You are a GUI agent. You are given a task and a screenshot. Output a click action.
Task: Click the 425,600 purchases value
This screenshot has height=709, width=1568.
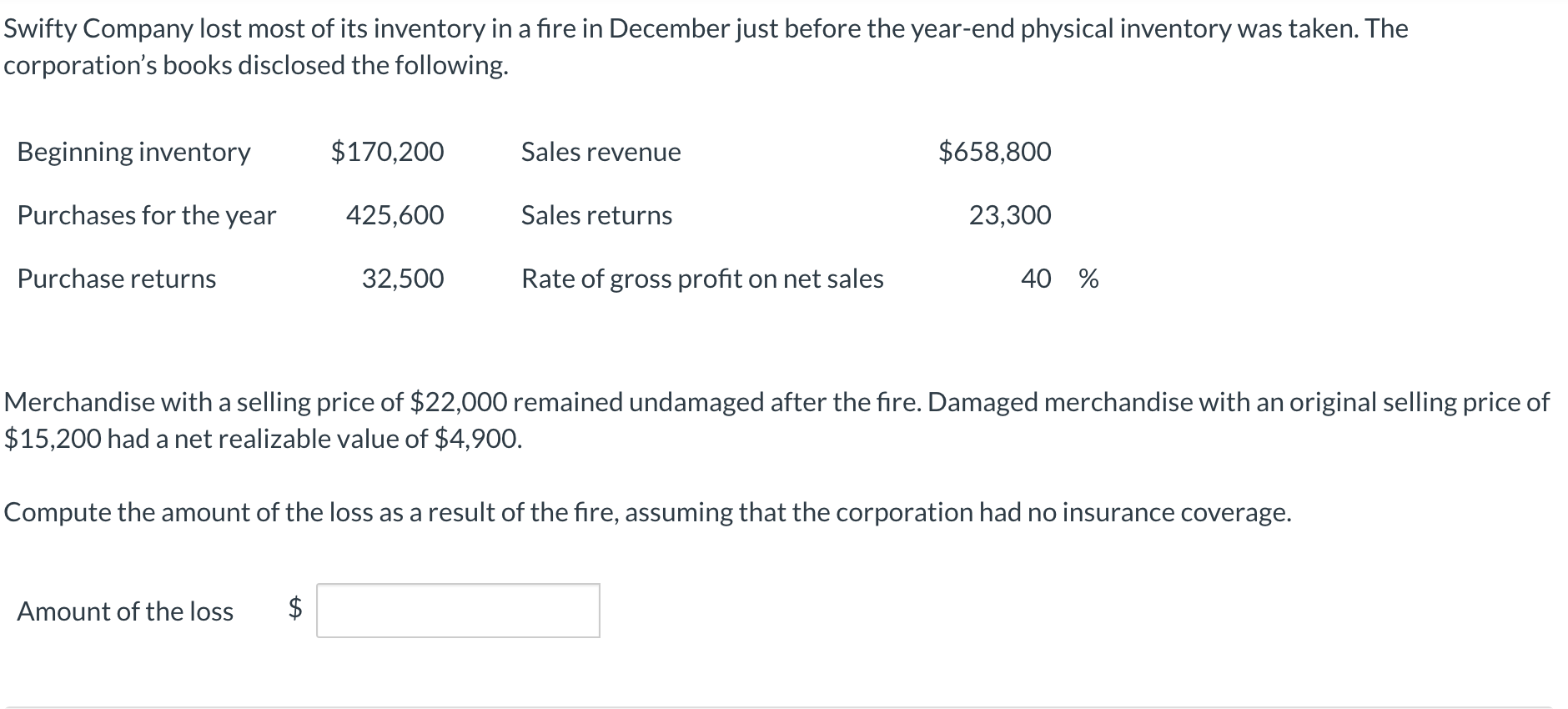click(x=395, y=215)
